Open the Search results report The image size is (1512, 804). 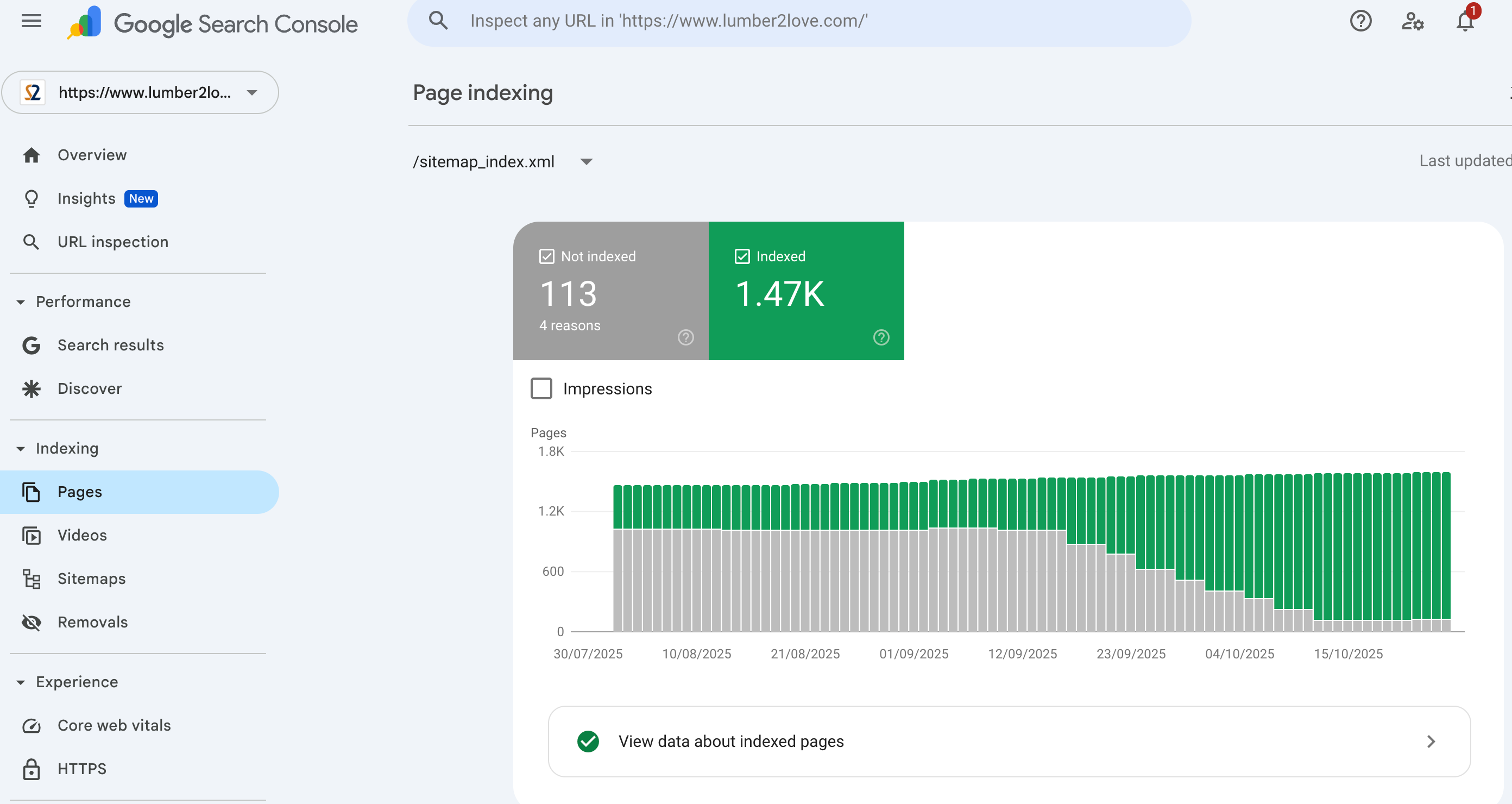coord(110,346)
